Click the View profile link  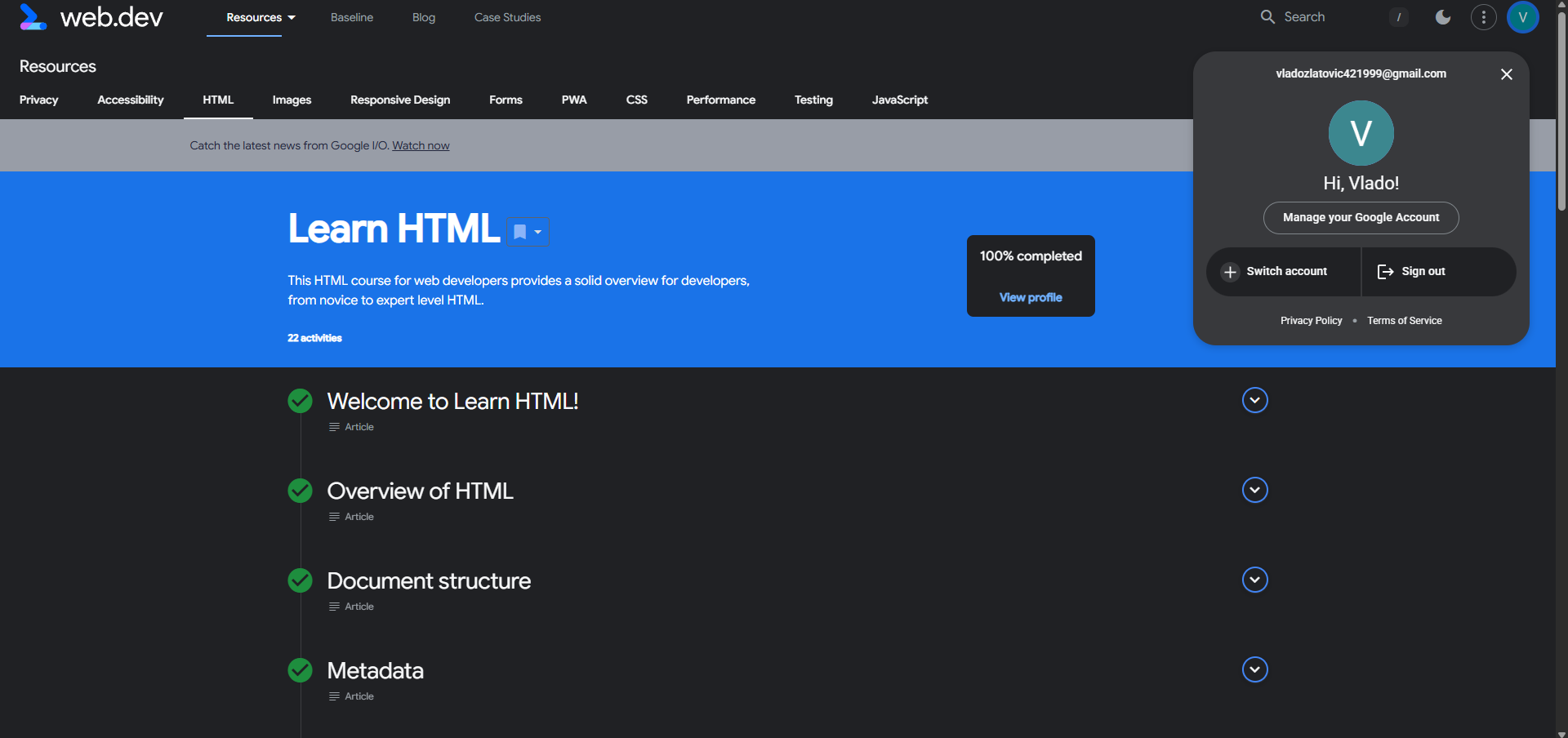click(x=1031, y=297)
